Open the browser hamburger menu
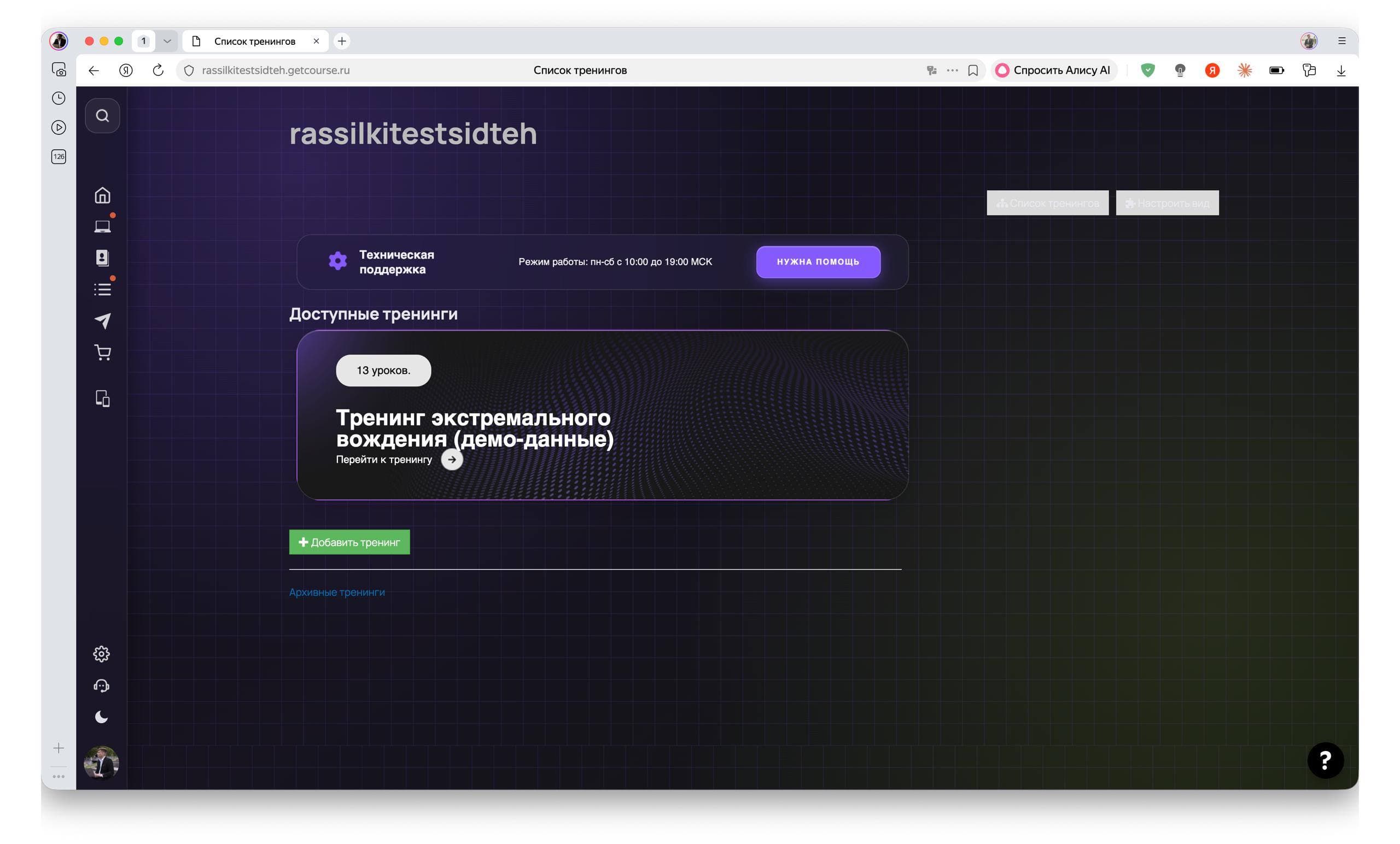 (1342, 41)
